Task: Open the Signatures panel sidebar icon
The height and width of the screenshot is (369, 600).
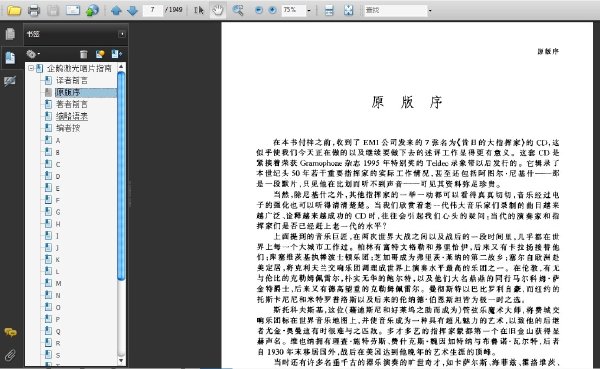Action: point(10,81)
